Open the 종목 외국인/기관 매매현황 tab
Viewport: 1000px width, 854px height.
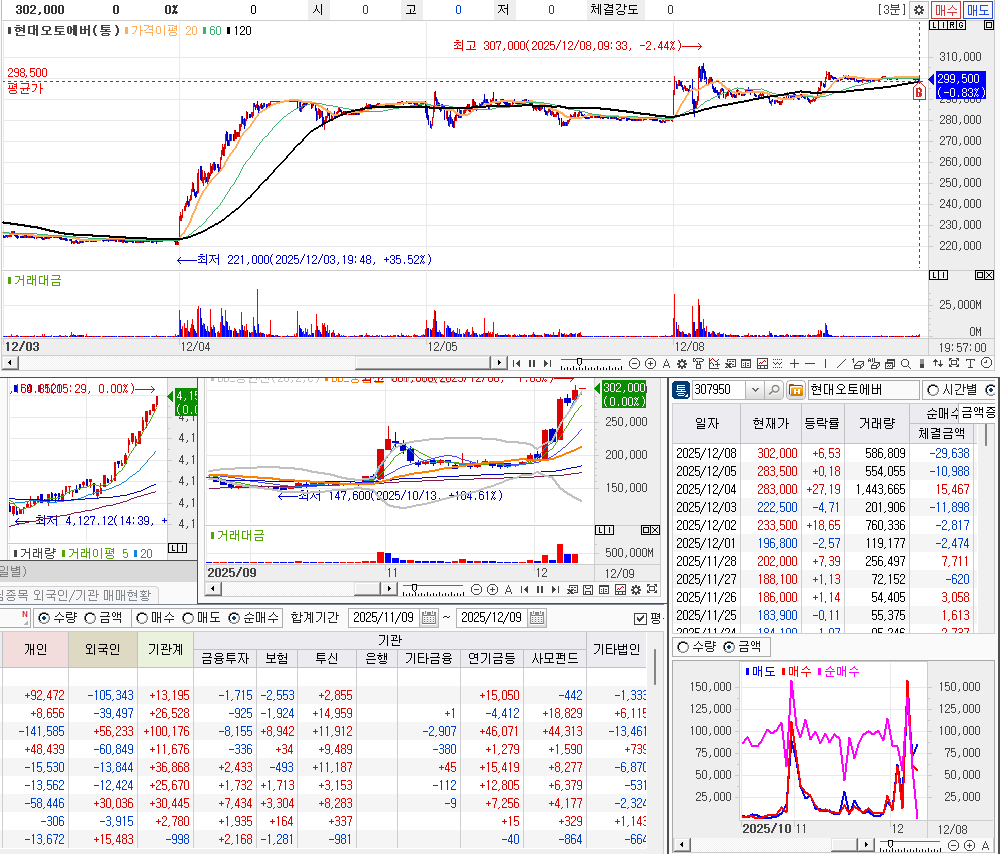coord(76,595)
